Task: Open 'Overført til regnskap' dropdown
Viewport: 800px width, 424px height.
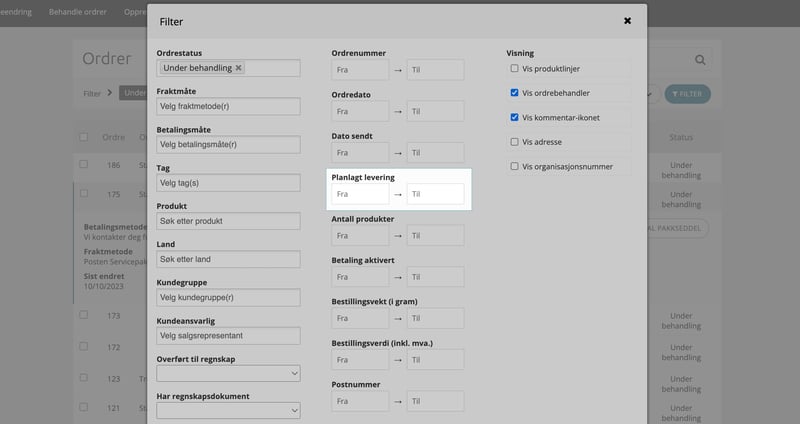Action: (x=228, y=373)
